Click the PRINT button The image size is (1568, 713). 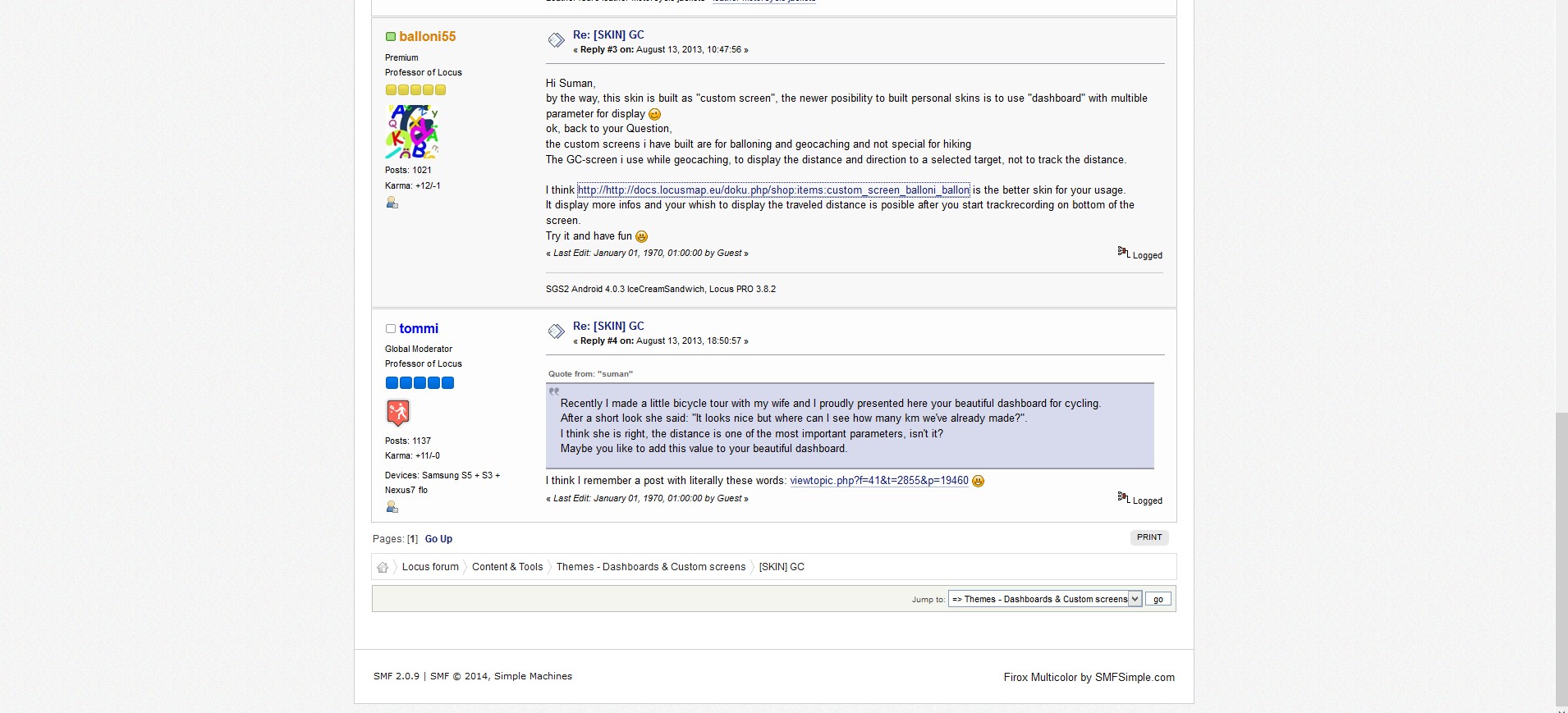pos(1148,537)
